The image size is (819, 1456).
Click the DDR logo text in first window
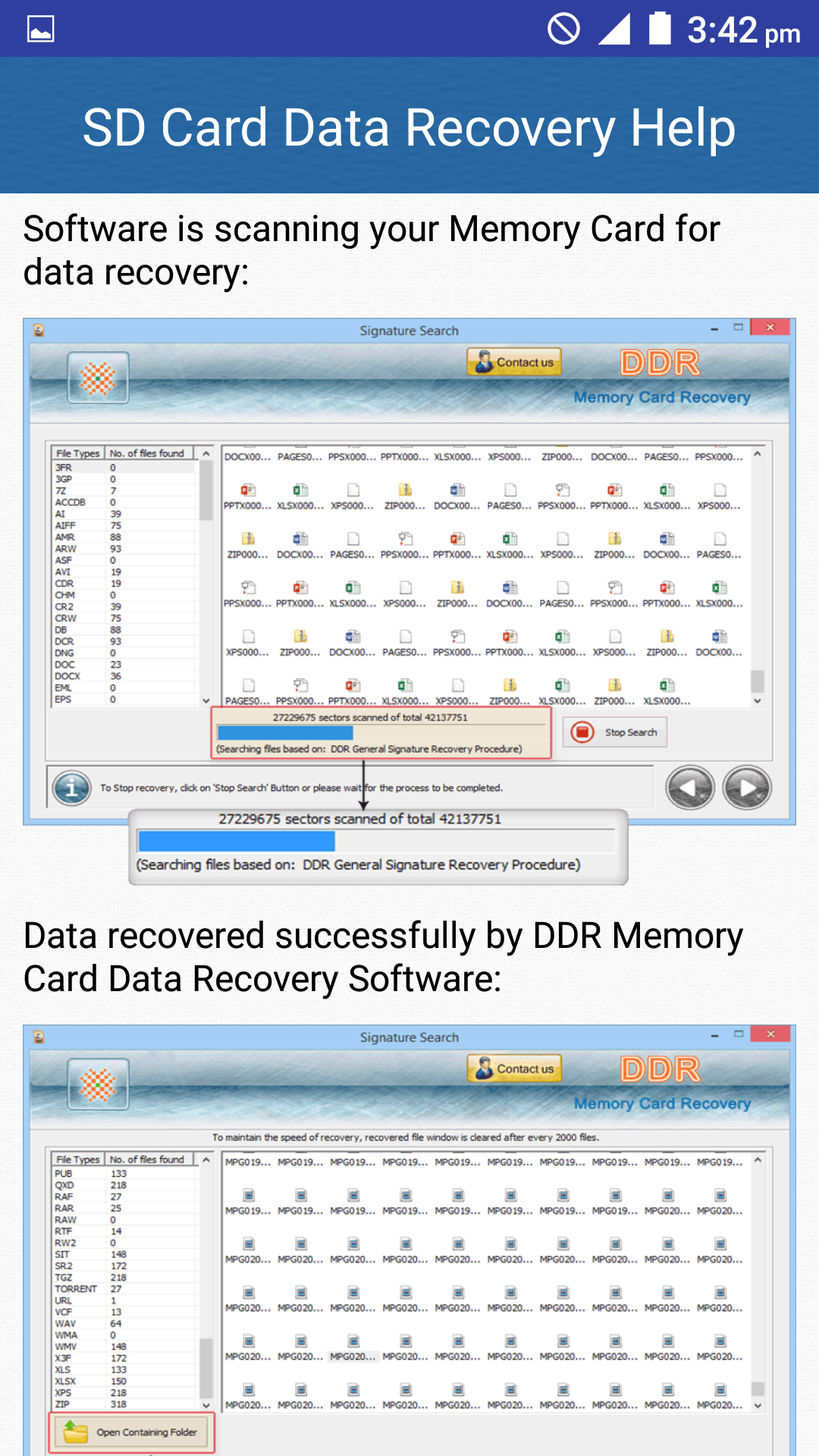click(660, 363)
